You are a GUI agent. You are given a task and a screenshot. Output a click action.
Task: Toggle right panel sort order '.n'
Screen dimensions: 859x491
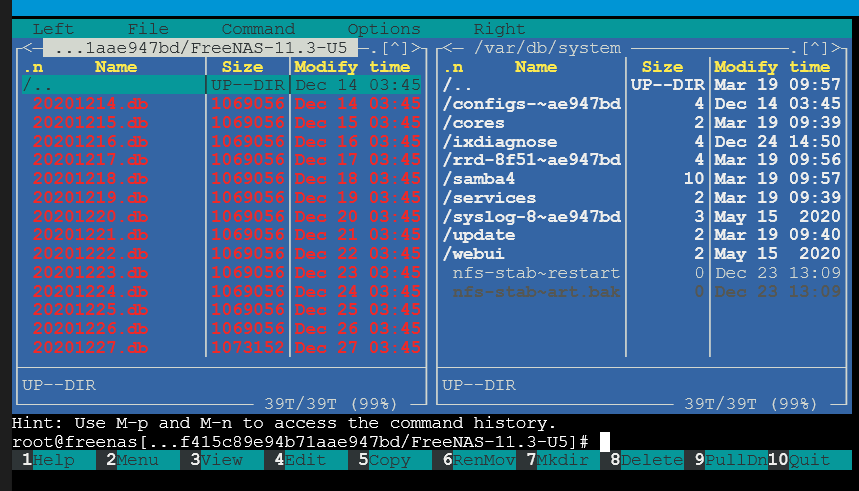tap(453, 67)
